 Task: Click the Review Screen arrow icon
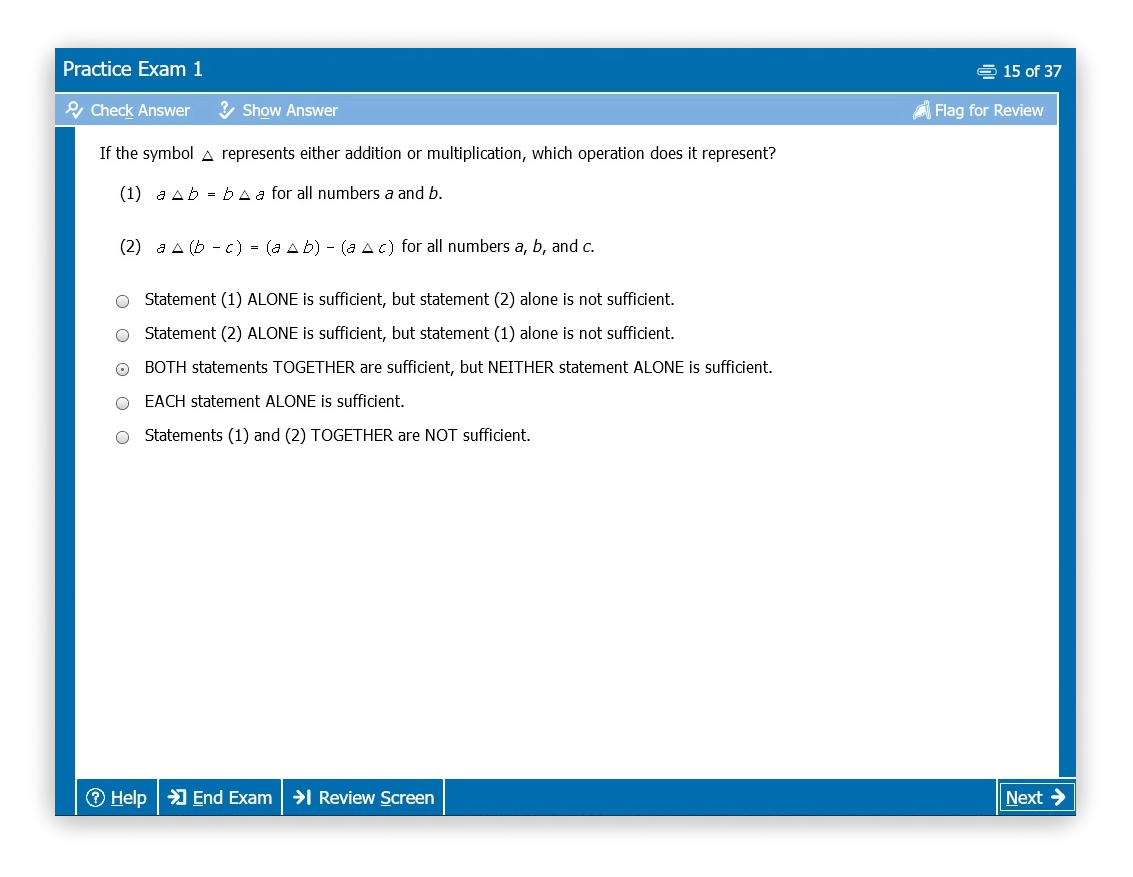pyautogui.click(x=302, y=797)
